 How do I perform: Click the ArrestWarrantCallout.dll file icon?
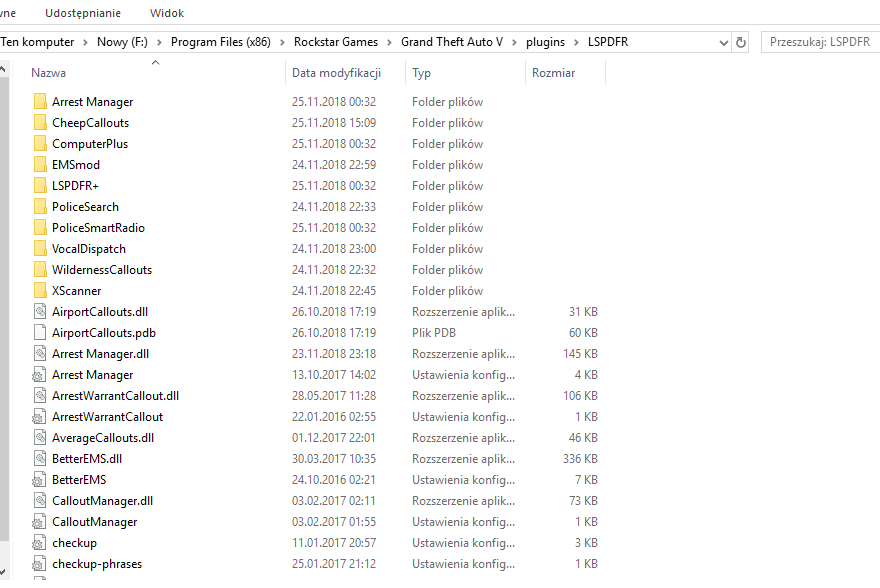point(40,396)
